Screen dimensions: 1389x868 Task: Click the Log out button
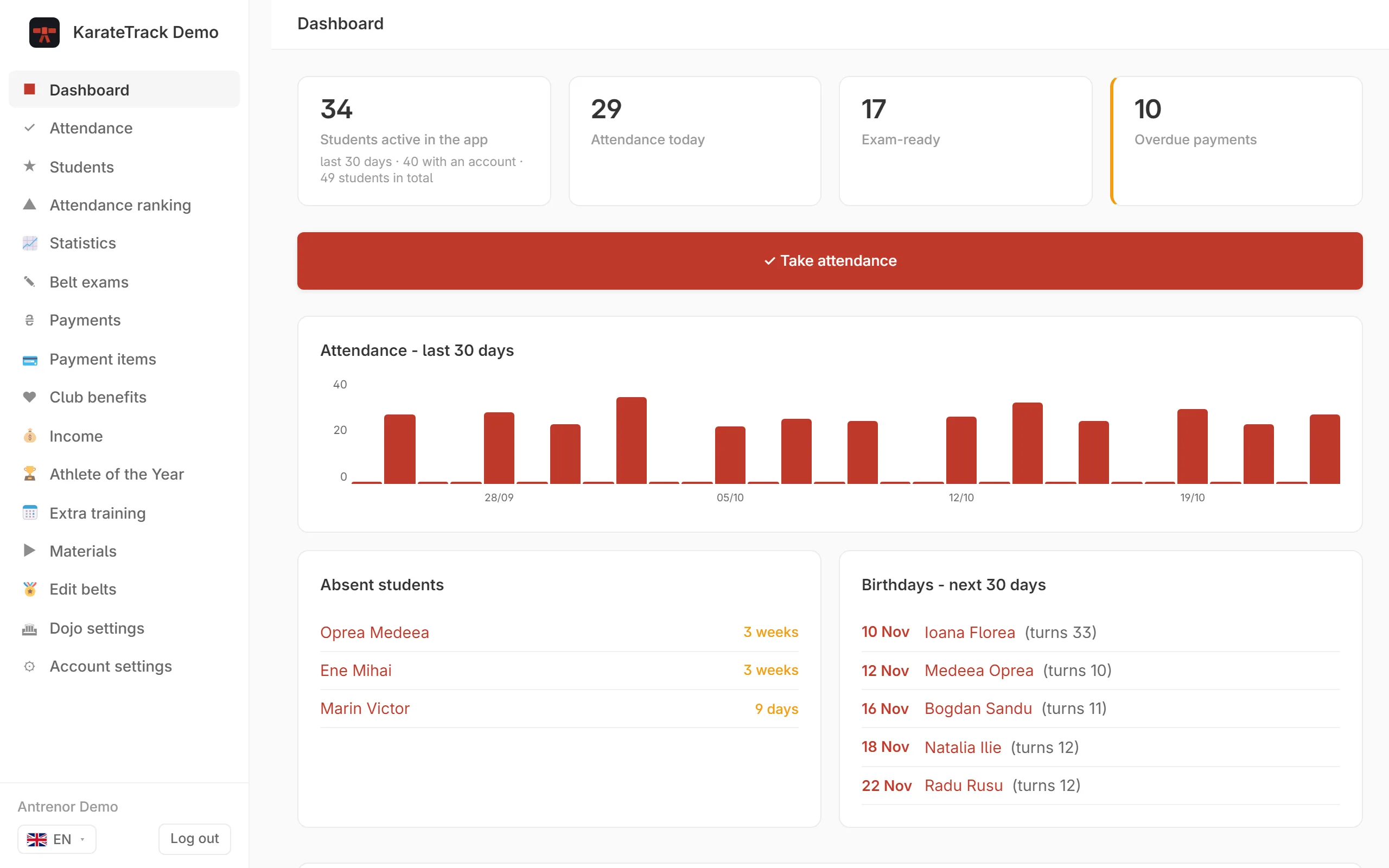click(x=195, y=839)
